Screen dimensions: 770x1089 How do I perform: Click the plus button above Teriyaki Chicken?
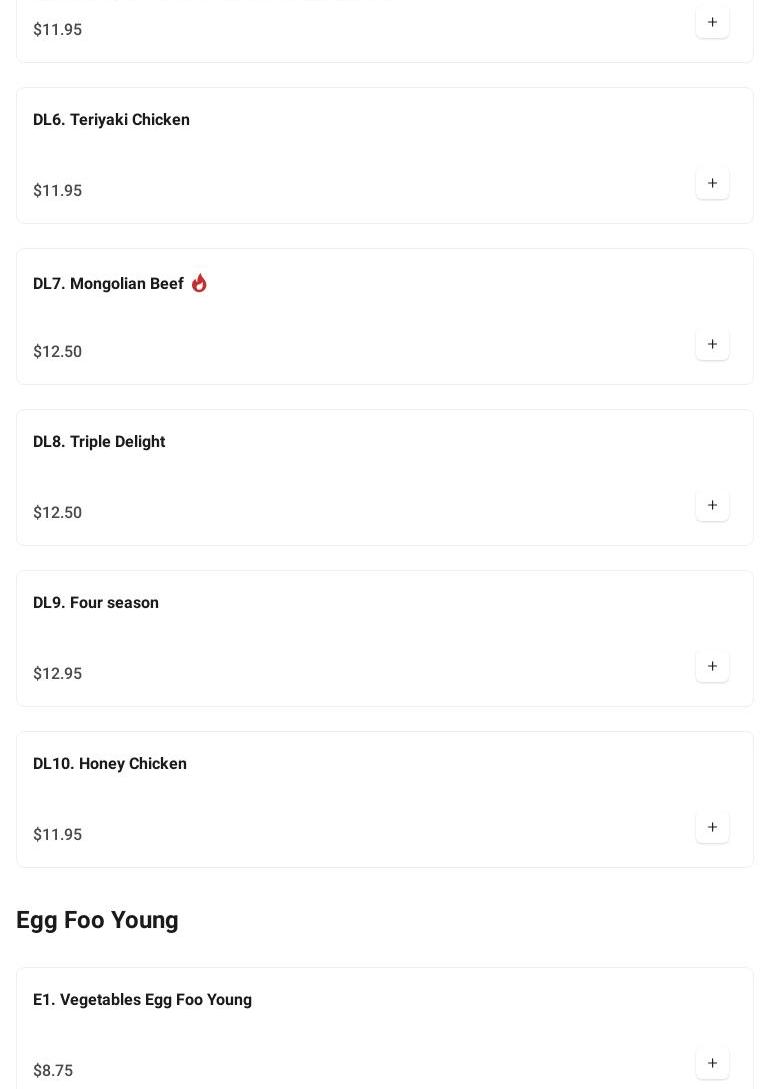tap(712, 23)
